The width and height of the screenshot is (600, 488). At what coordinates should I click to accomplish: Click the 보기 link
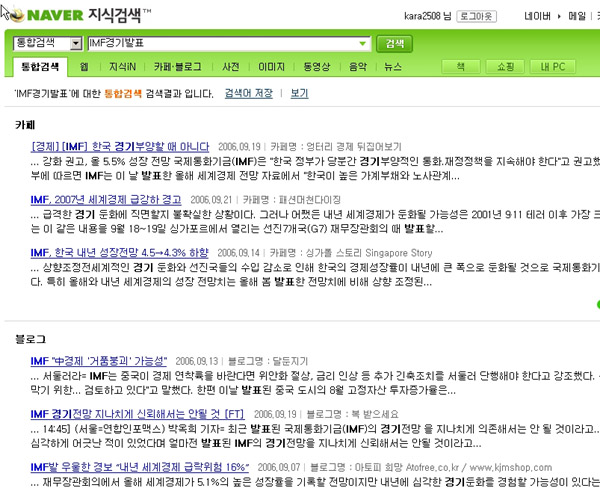[299, 93]
